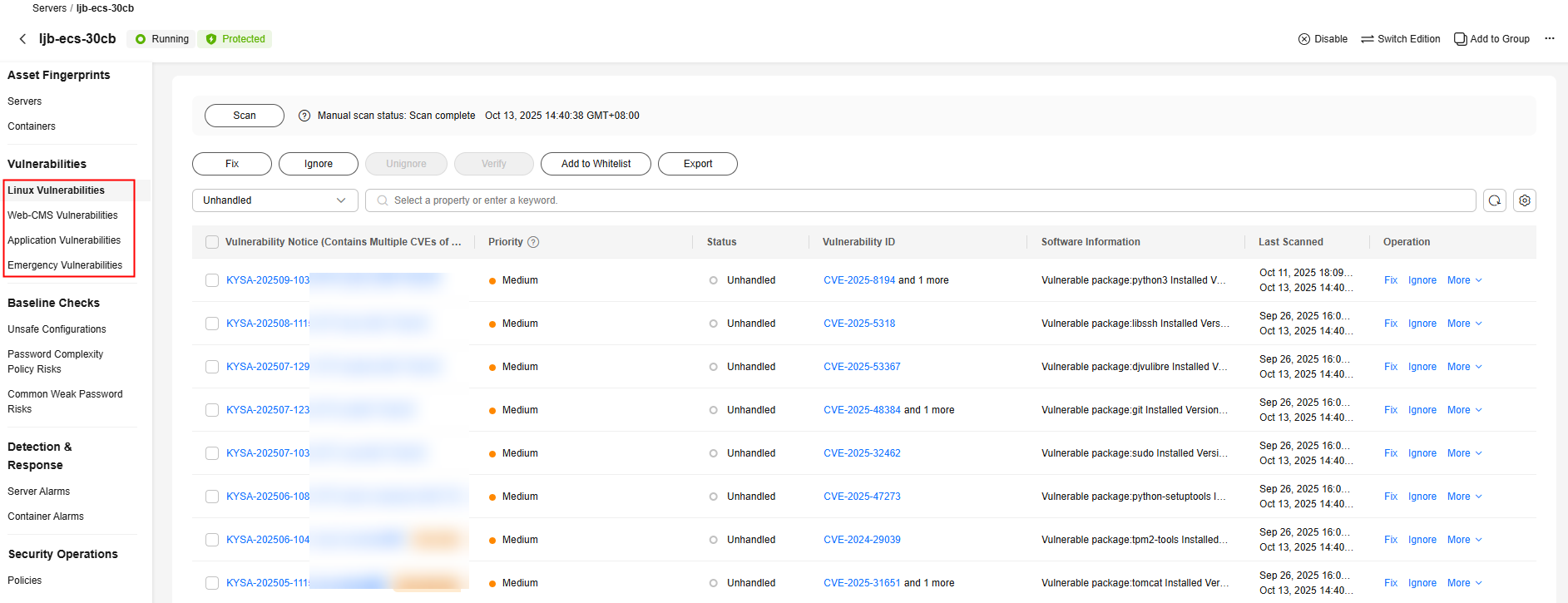Check the box for the KYSA-202509-103 row

[212, 280]
